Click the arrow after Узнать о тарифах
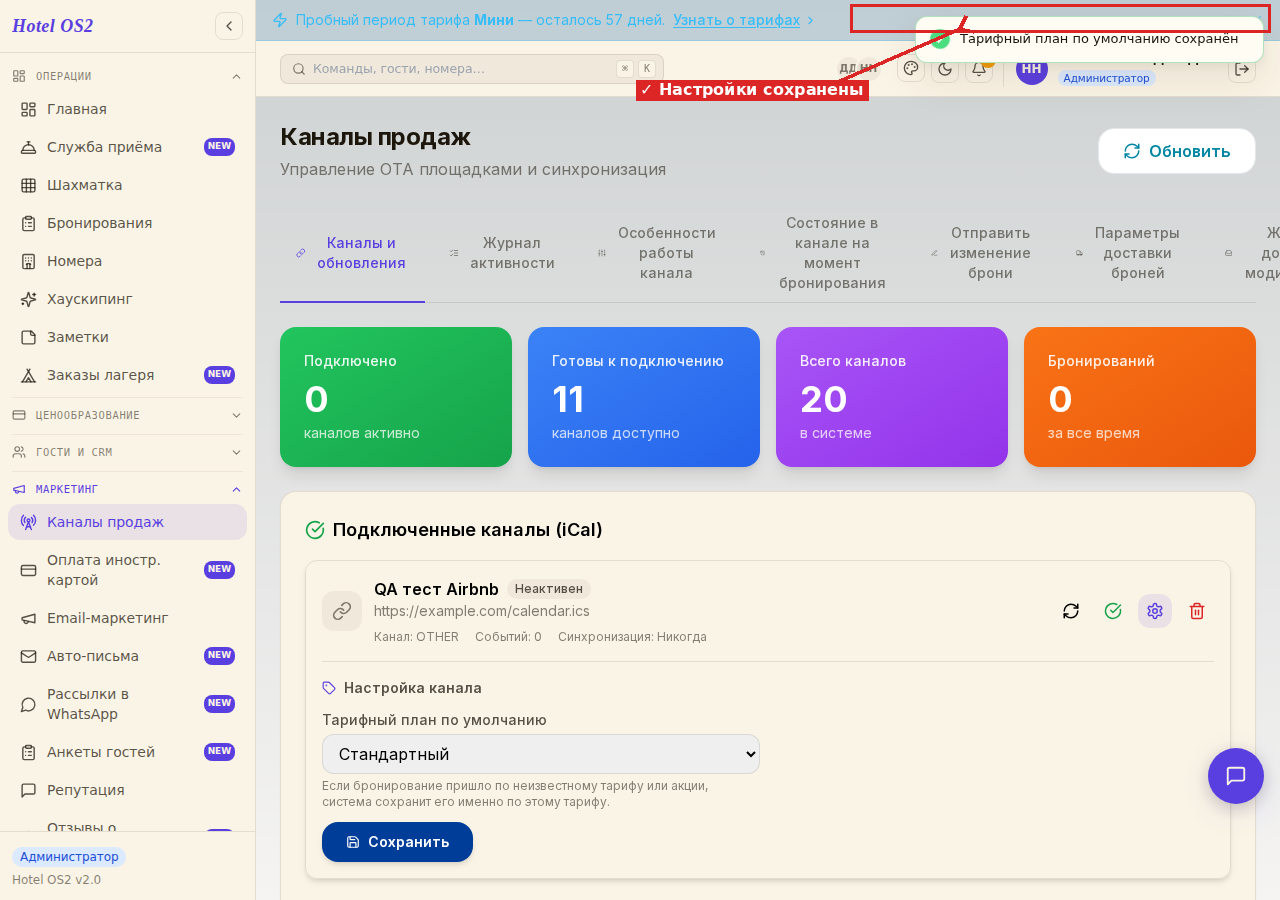 [810, 20]
